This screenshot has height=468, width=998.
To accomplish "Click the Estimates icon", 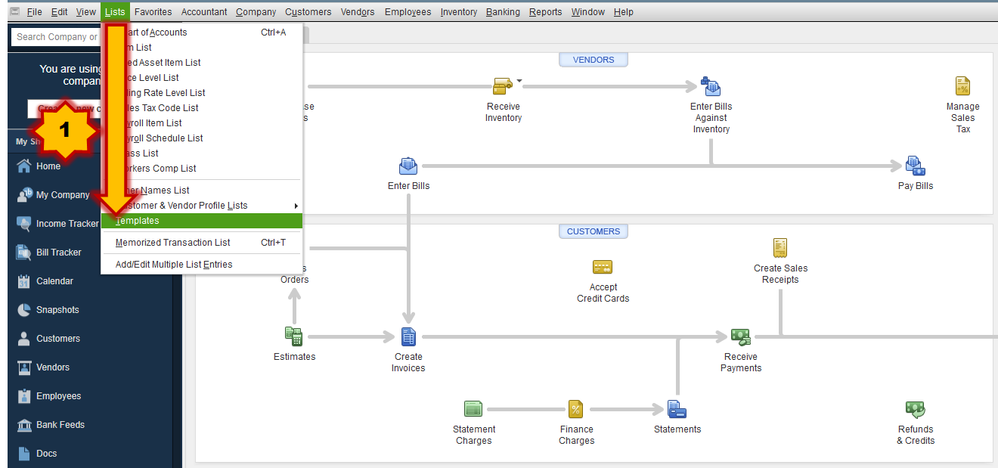I will pyautogui.click(x=294, y=336).
